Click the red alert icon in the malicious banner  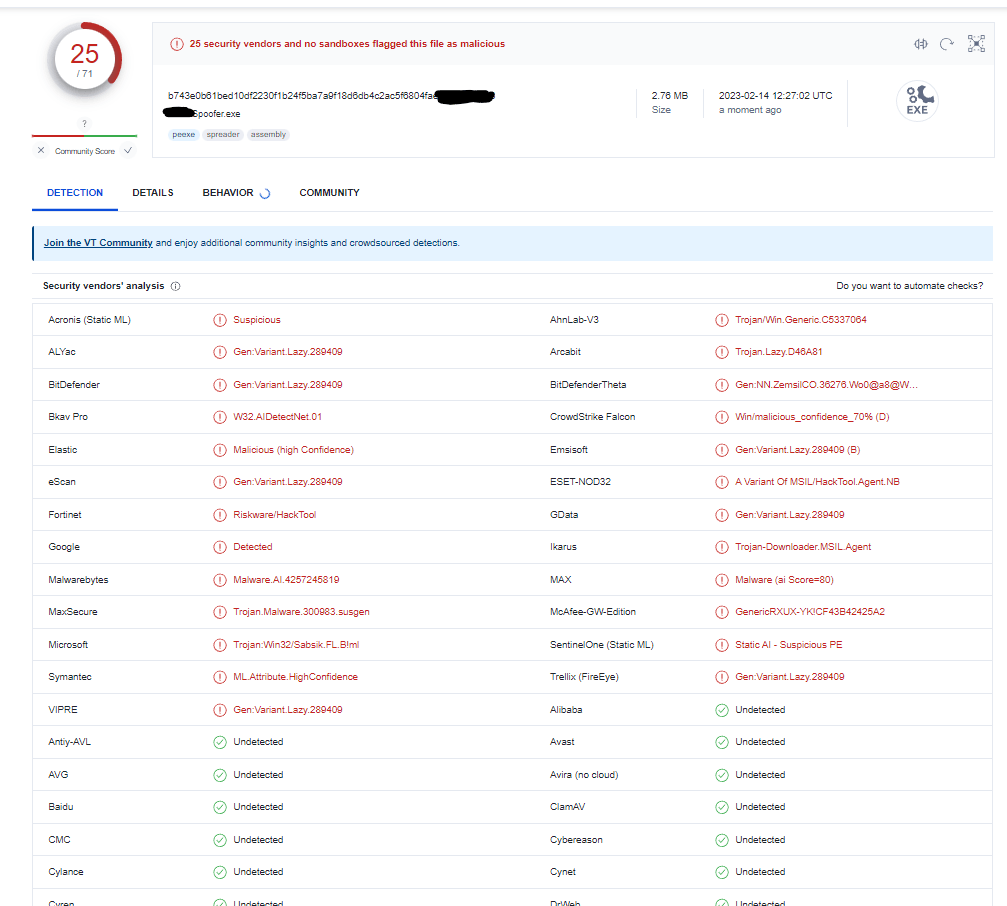pos(177,44)
